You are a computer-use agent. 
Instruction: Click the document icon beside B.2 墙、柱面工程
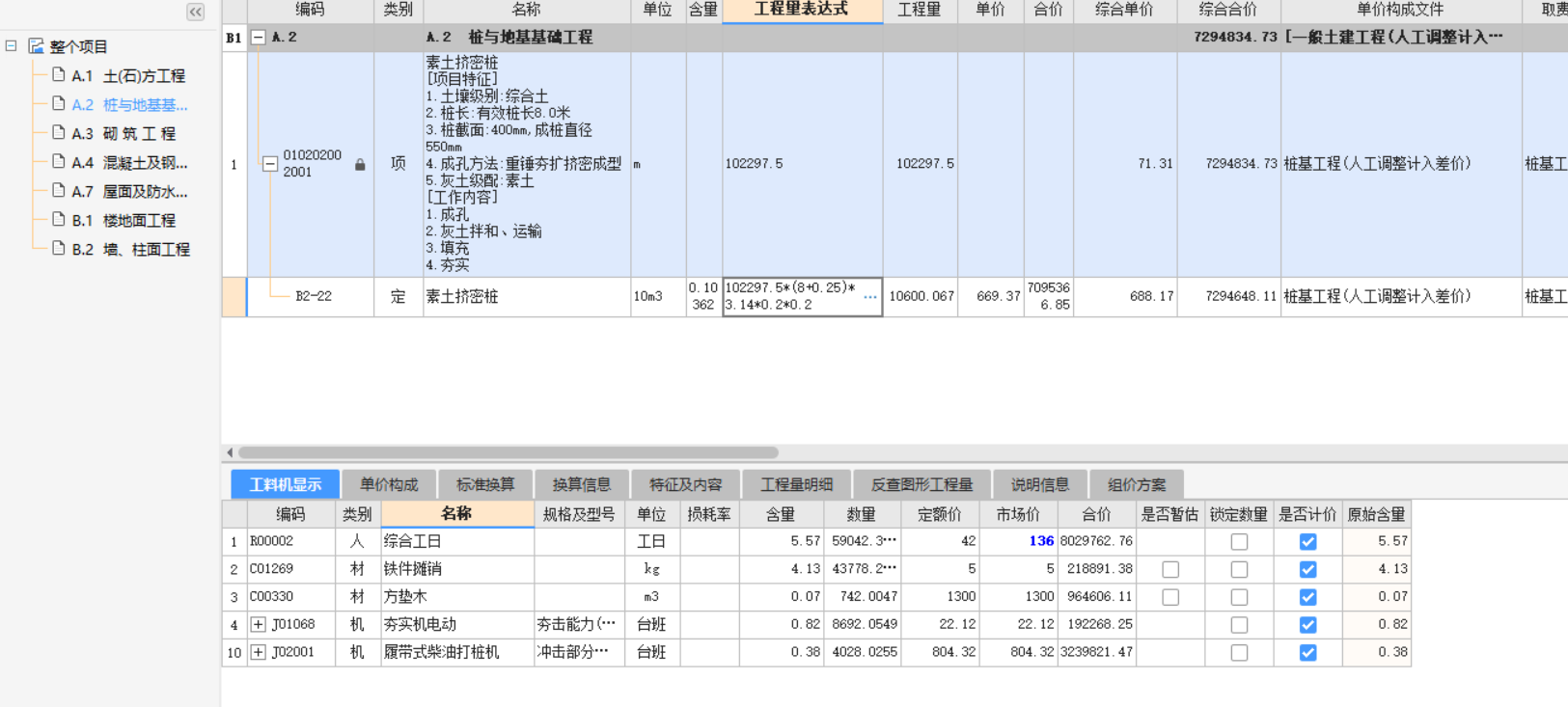(59, 248)
